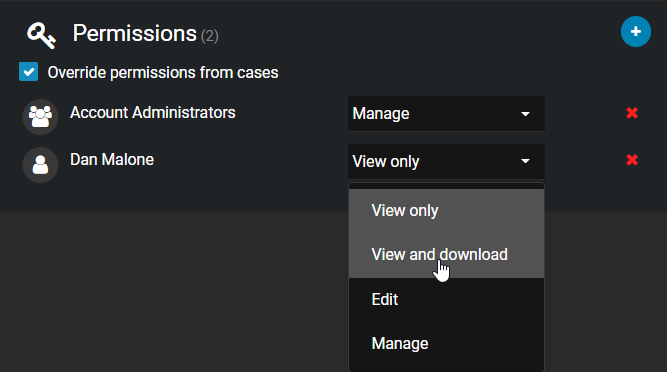
Task: Click the Override permissions from cases label
Action: click(x=163, y=72)
